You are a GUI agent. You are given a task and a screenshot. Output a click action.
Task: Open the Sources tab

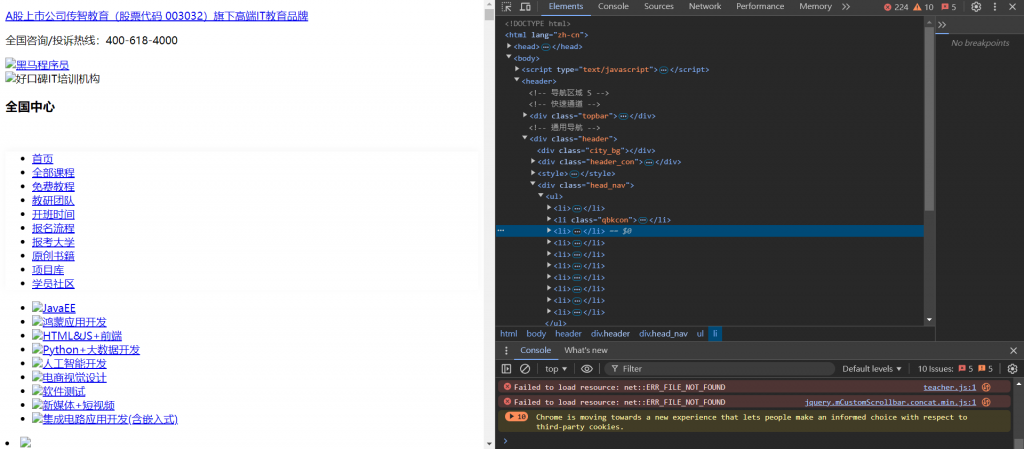pos(658,7)
